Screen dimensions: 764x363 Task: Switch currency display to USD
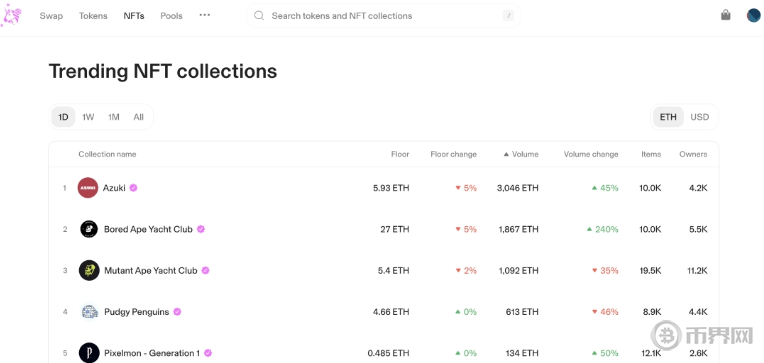[x=700, y=117]
